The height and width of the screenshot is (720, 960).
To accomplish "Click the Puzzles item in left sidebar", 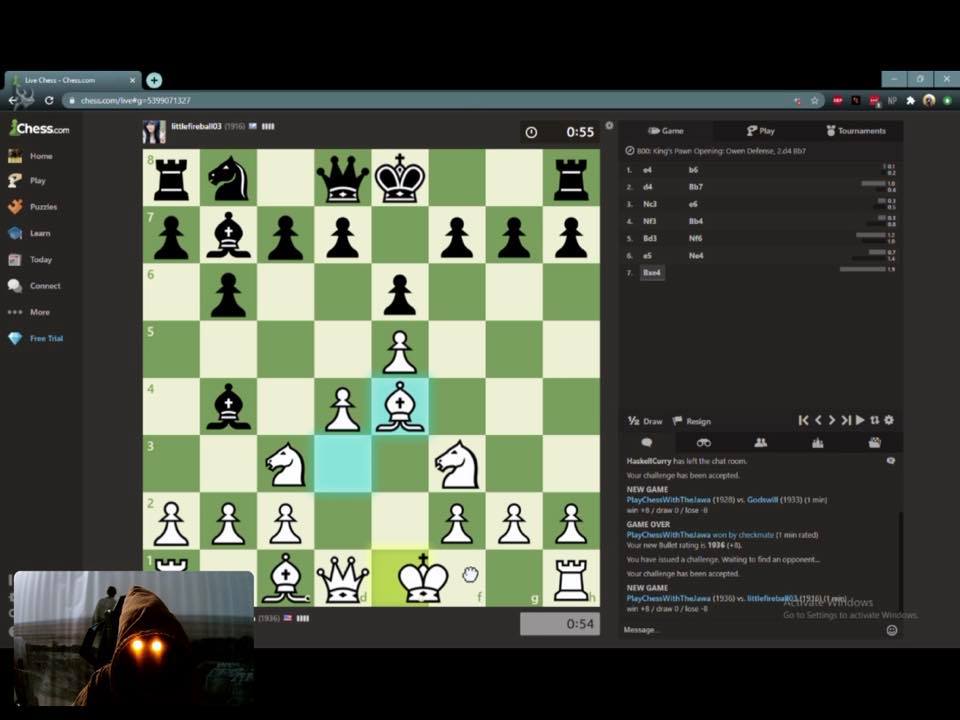I will click(42, 207).
